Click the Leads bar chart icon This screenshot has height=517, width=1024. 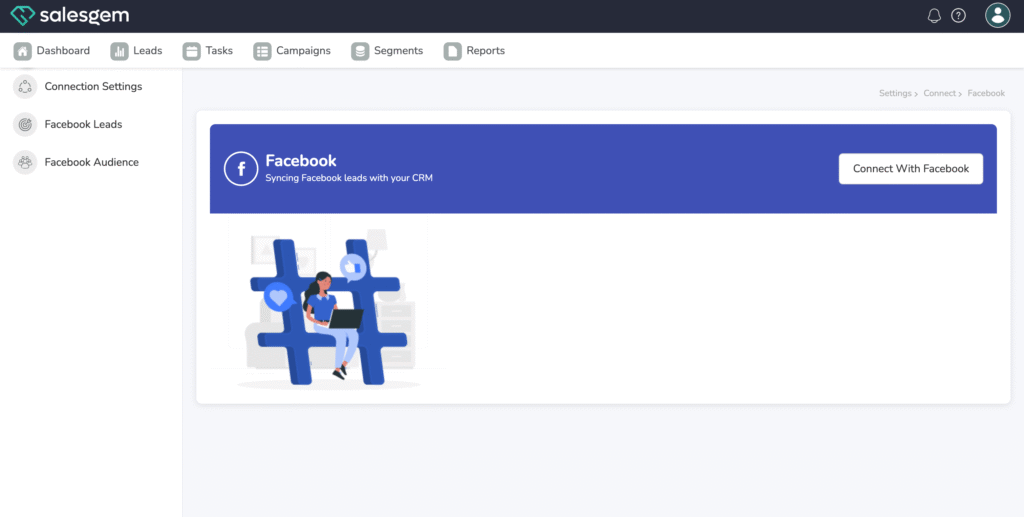pos(119,51)
